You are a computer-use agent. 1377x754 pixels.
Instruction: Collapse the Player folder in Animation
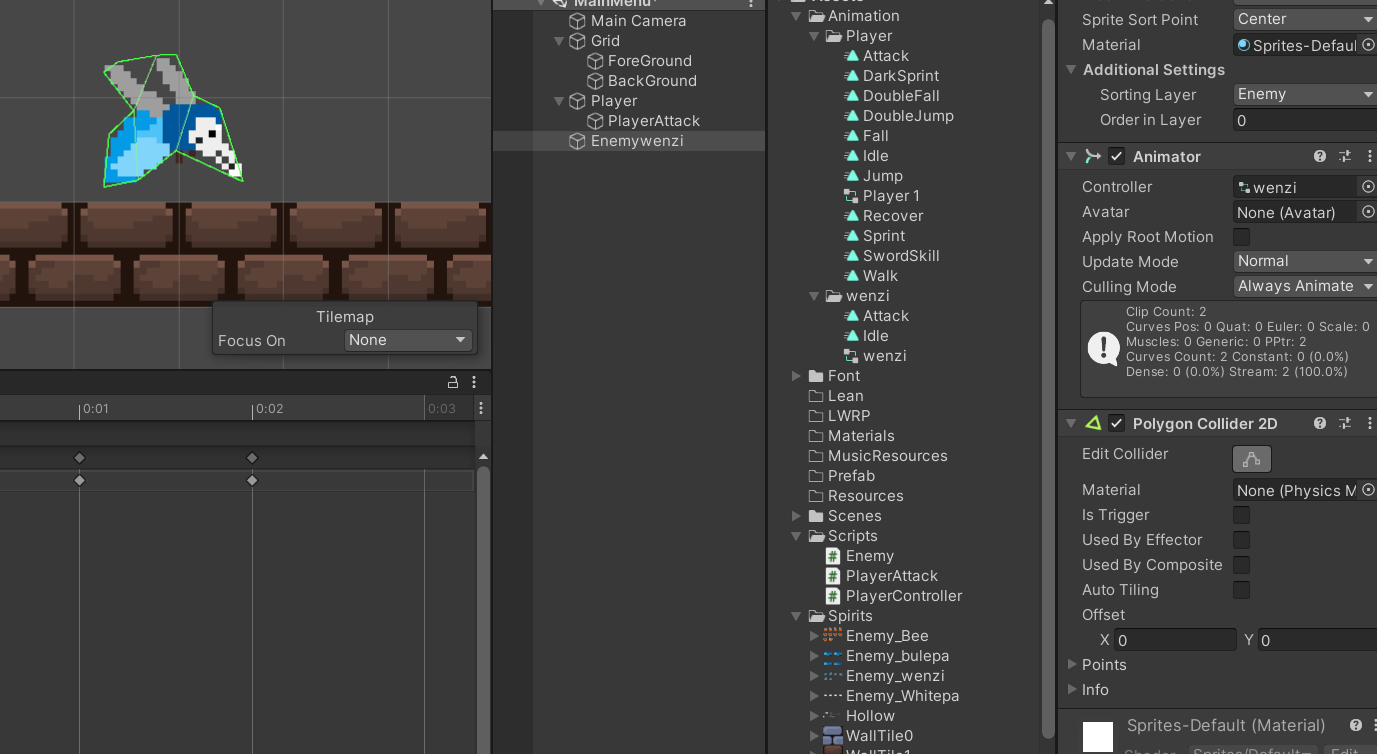click(814, 36)
